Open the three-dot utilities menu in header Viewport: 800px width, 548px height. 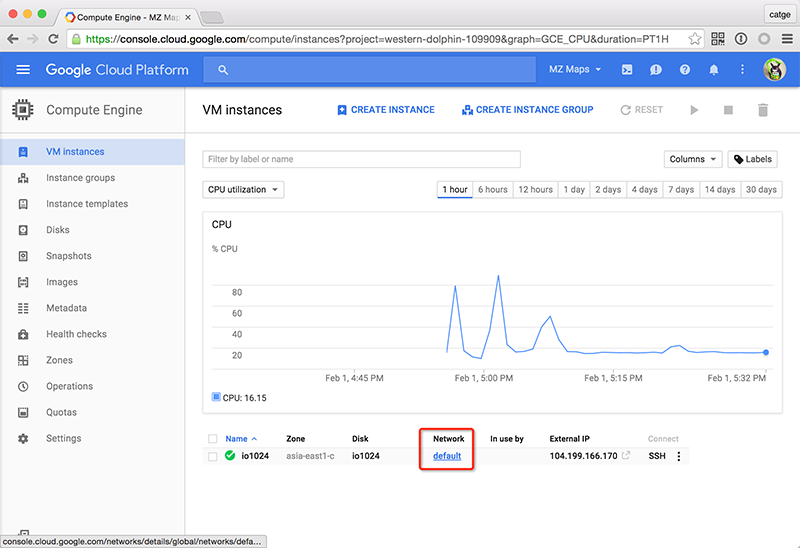click(742, 69)
